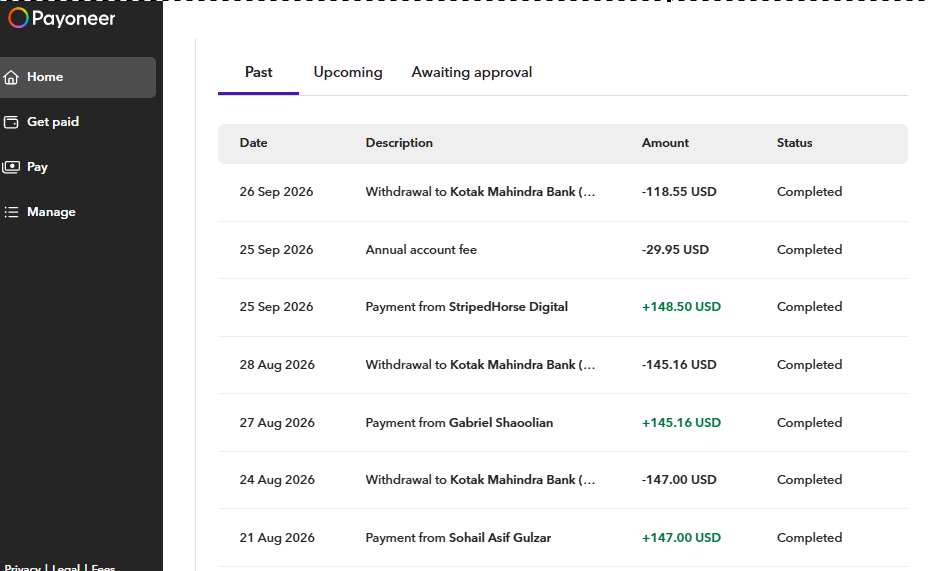Open the Privacy link

(x=22, y=567)
